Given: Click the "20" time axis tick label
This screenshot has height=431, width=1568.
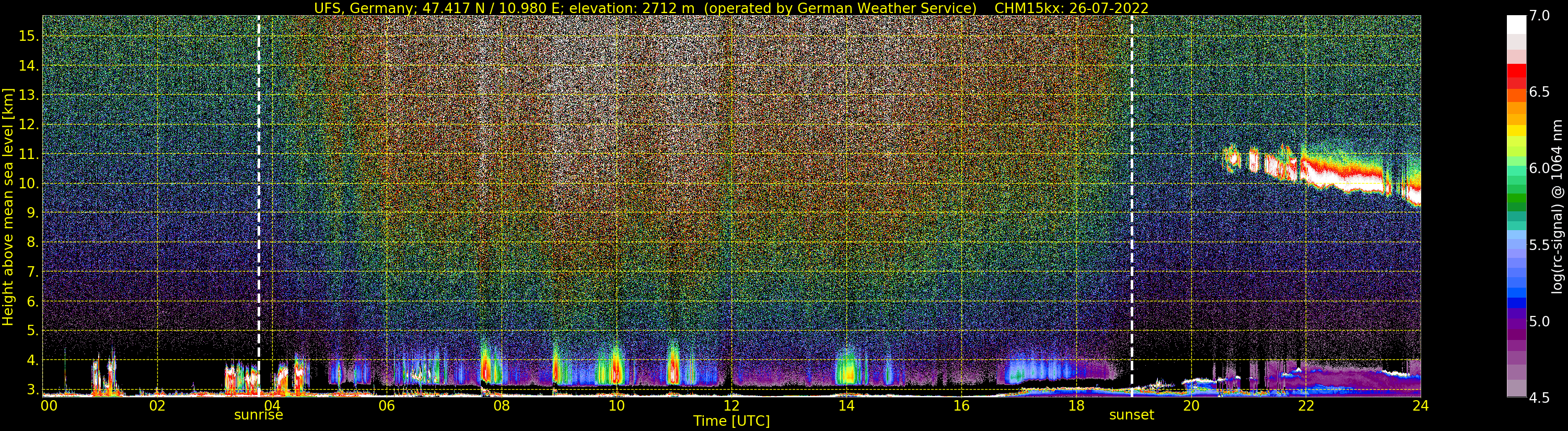Looking at the screenshot, I should click(x=1191, y=405).
